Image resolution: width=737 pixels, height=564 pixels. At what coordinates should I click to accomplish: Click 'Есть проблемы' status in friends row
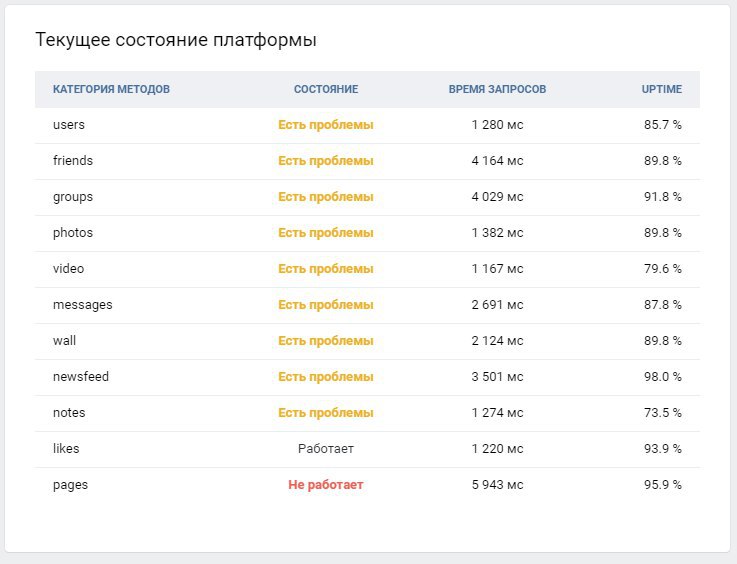(x=326, y=161)
